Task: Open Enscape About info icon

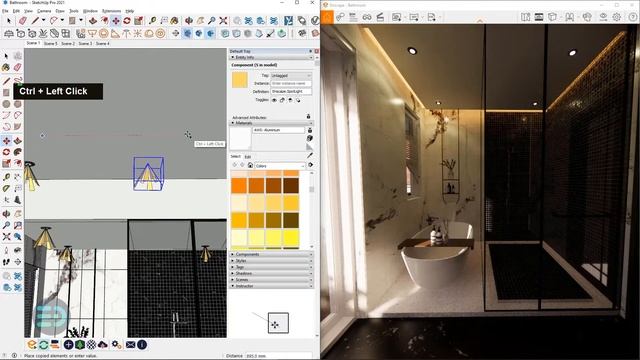Action: click(142, 345)
